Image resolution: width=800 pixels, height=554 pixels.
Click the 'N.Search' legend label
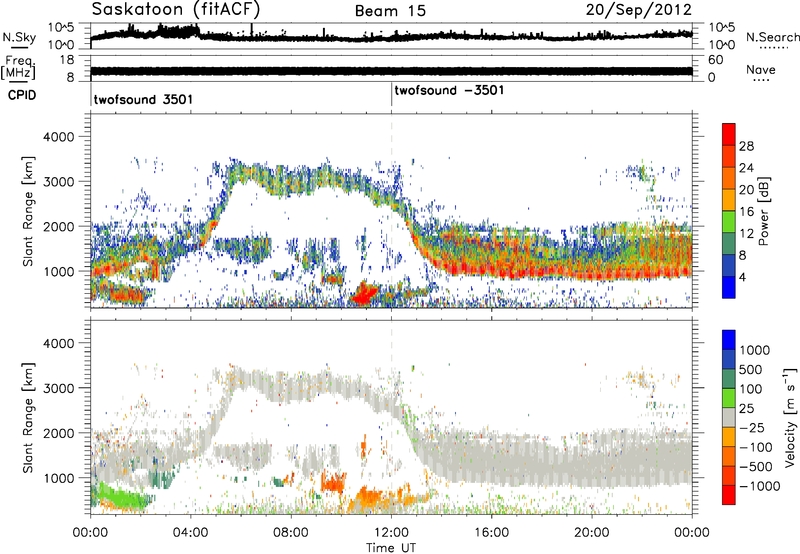pyautogui.click(x=772, y=37)
